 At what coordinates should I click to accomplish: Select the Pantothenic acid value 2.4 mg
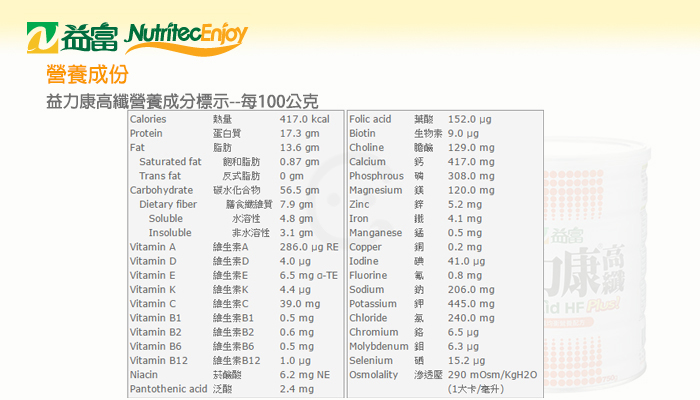click(297, 389)
